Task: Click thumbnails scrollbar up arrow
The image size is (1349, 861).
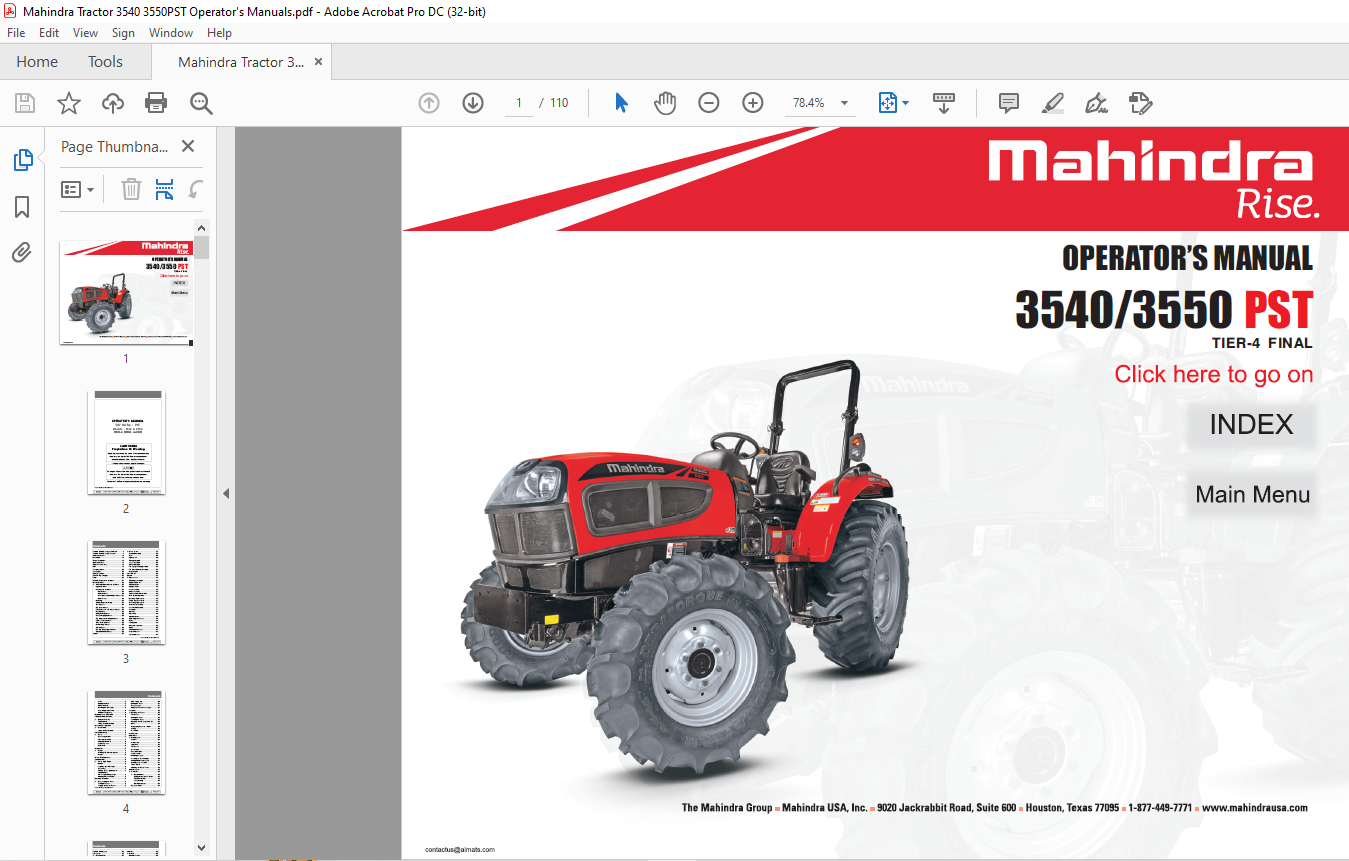Action: [x=201, y=228]
